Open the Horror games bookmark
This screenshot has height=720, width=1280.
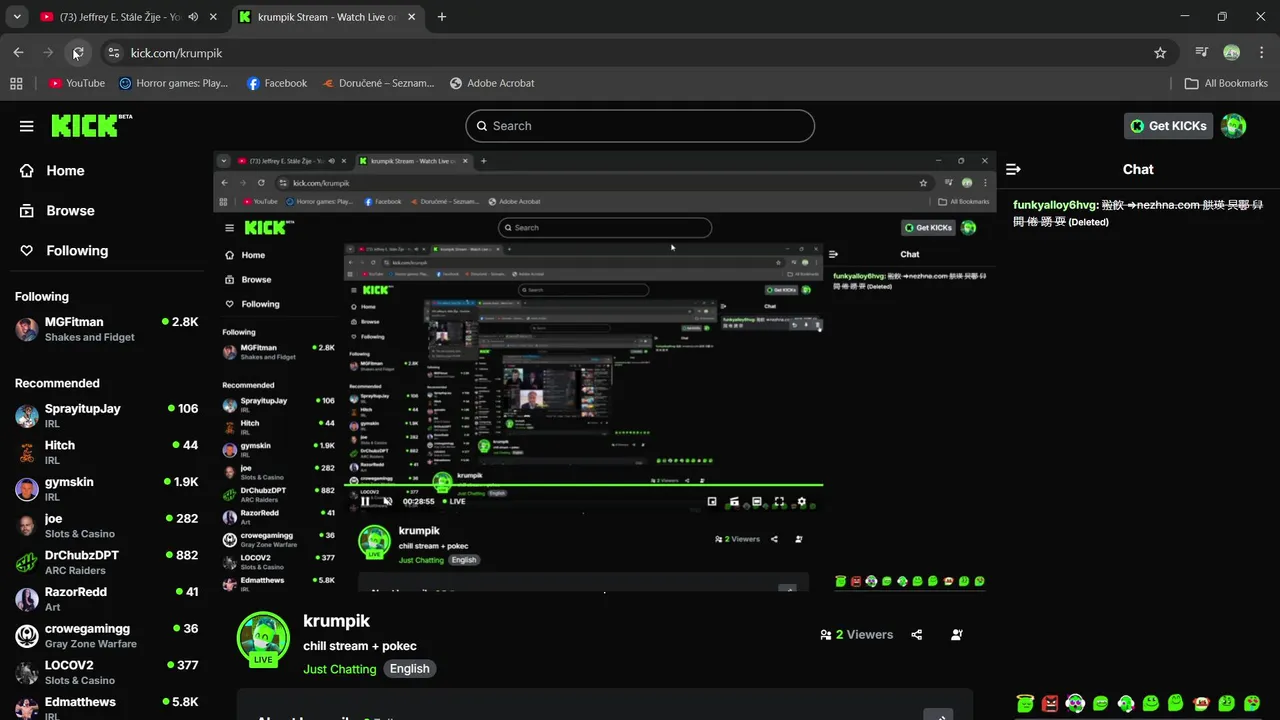[x=173, y=83]
